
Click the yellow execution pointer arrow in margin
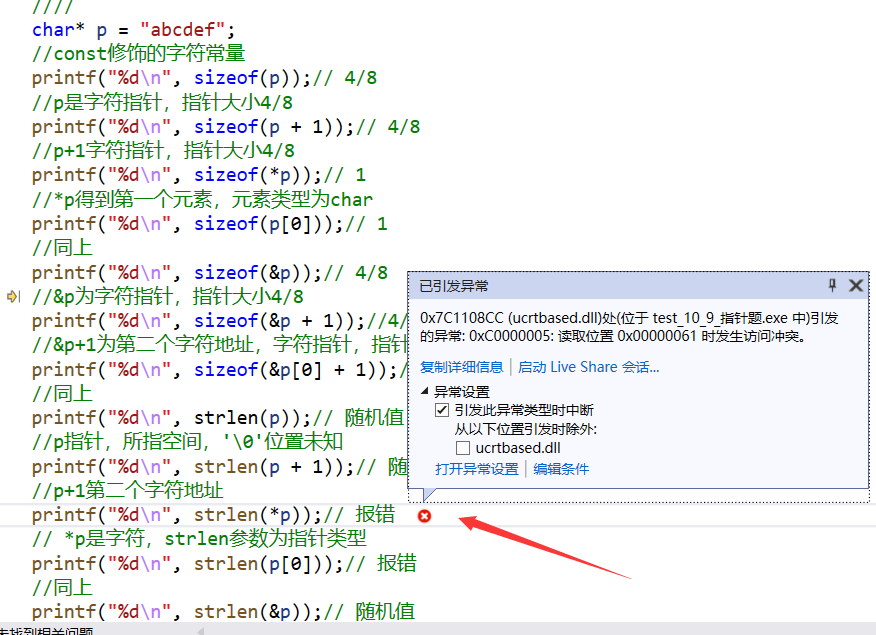pyautogui.click(x=13, y=296)
